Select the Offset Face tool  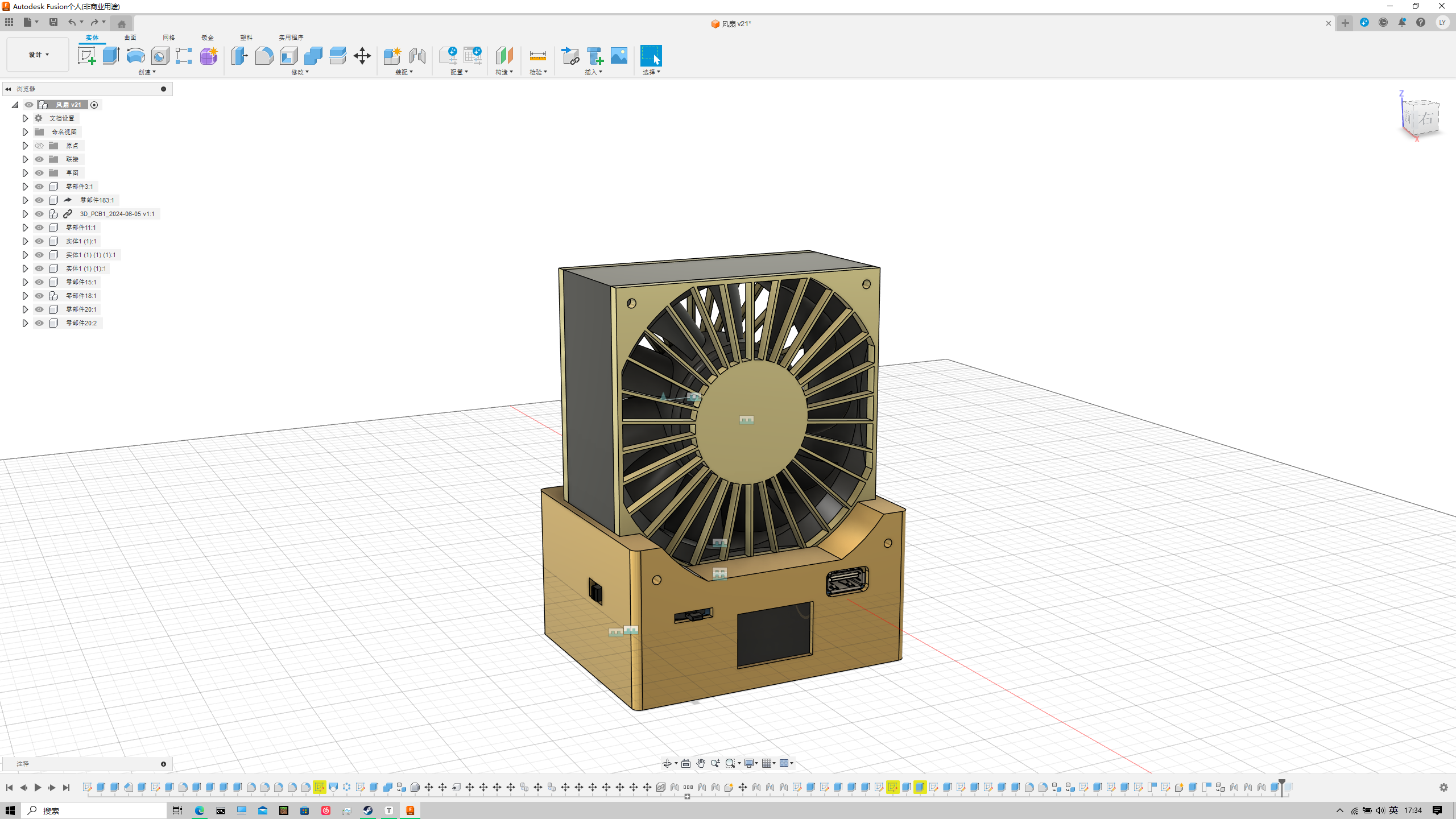[x=337, y=56]
